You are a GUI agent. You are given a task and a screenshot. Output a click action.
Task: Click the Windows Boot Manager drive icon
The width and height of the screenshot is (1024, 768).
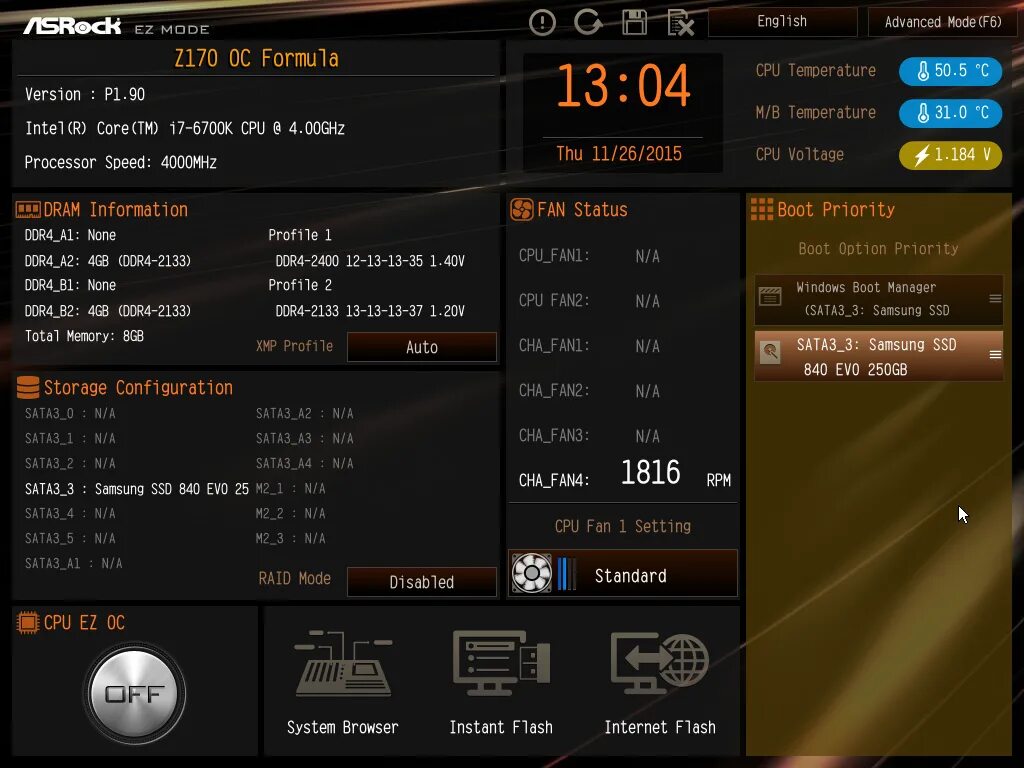coord(770,296)
